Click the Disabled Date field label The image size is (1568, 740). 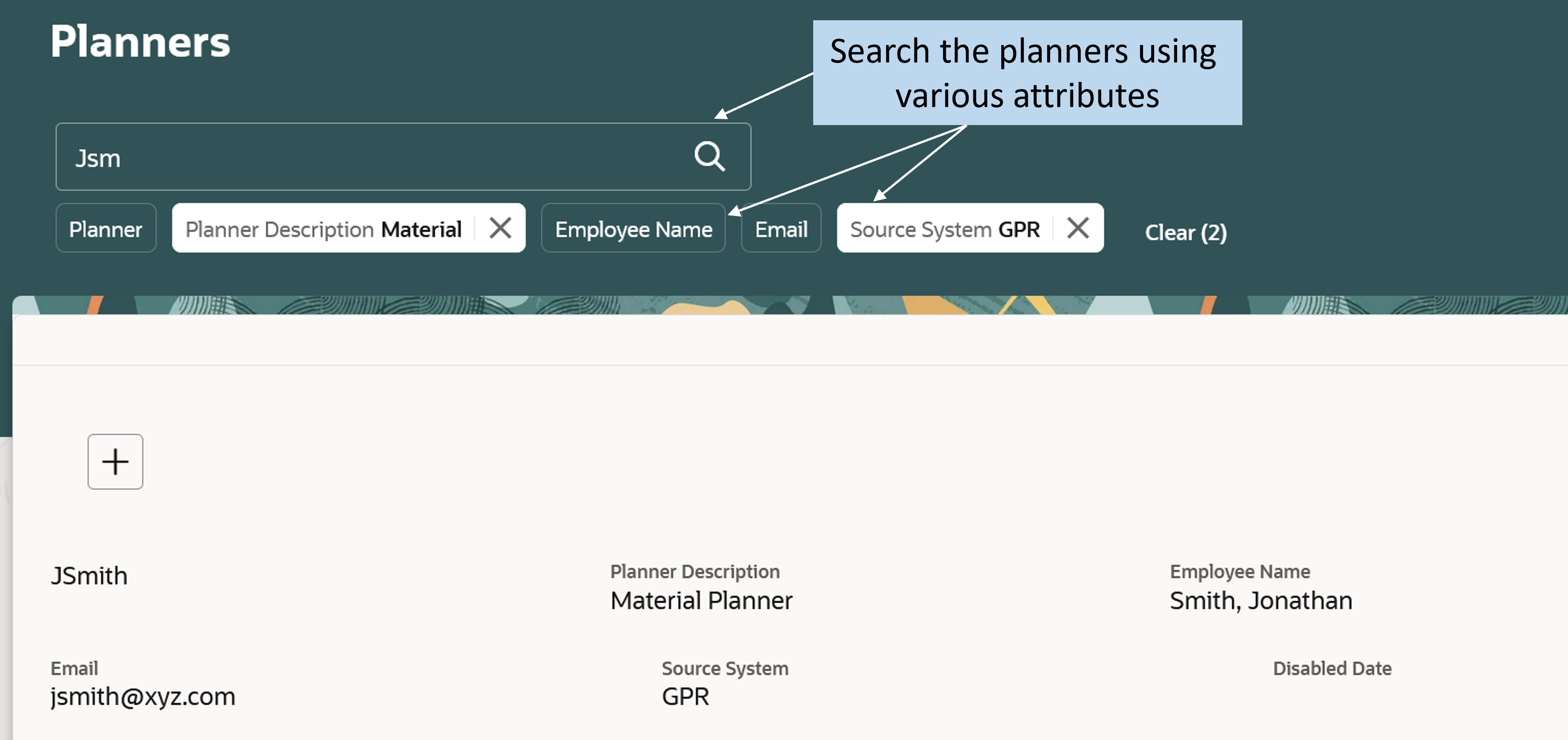(1332, 668)
